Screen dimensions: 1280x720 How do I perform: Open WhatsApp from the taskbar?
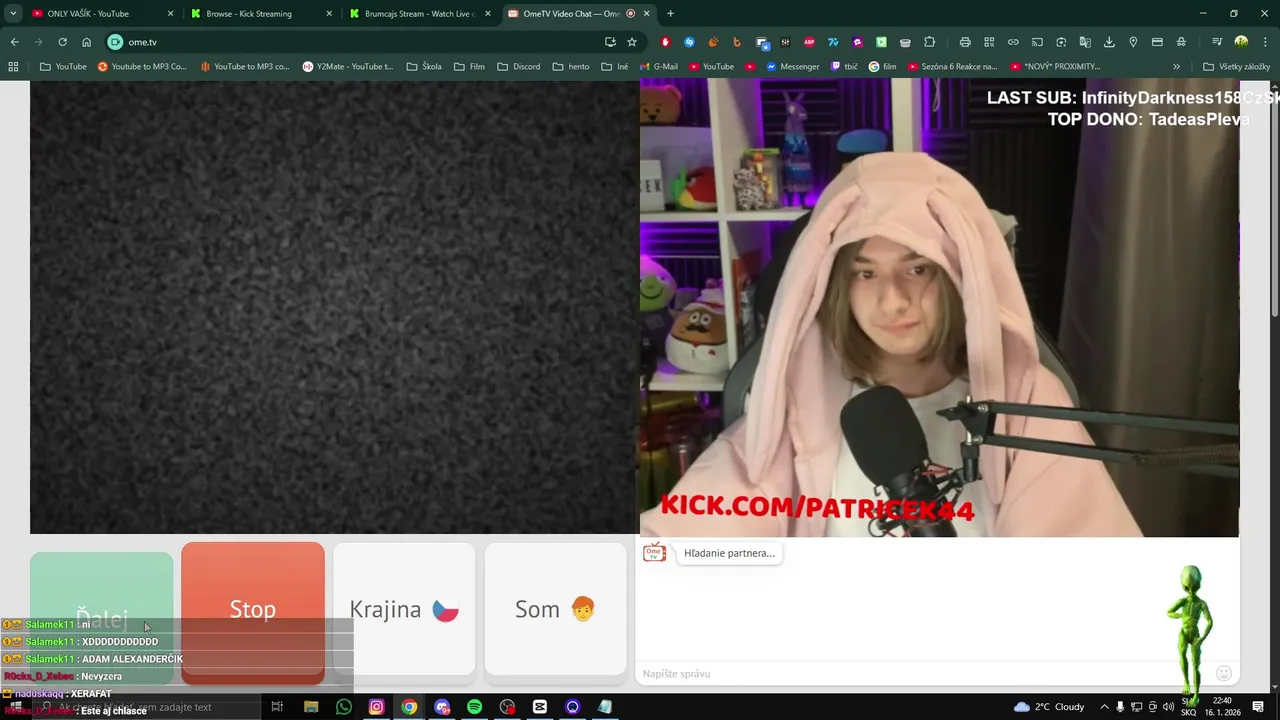tap(343, 707)
